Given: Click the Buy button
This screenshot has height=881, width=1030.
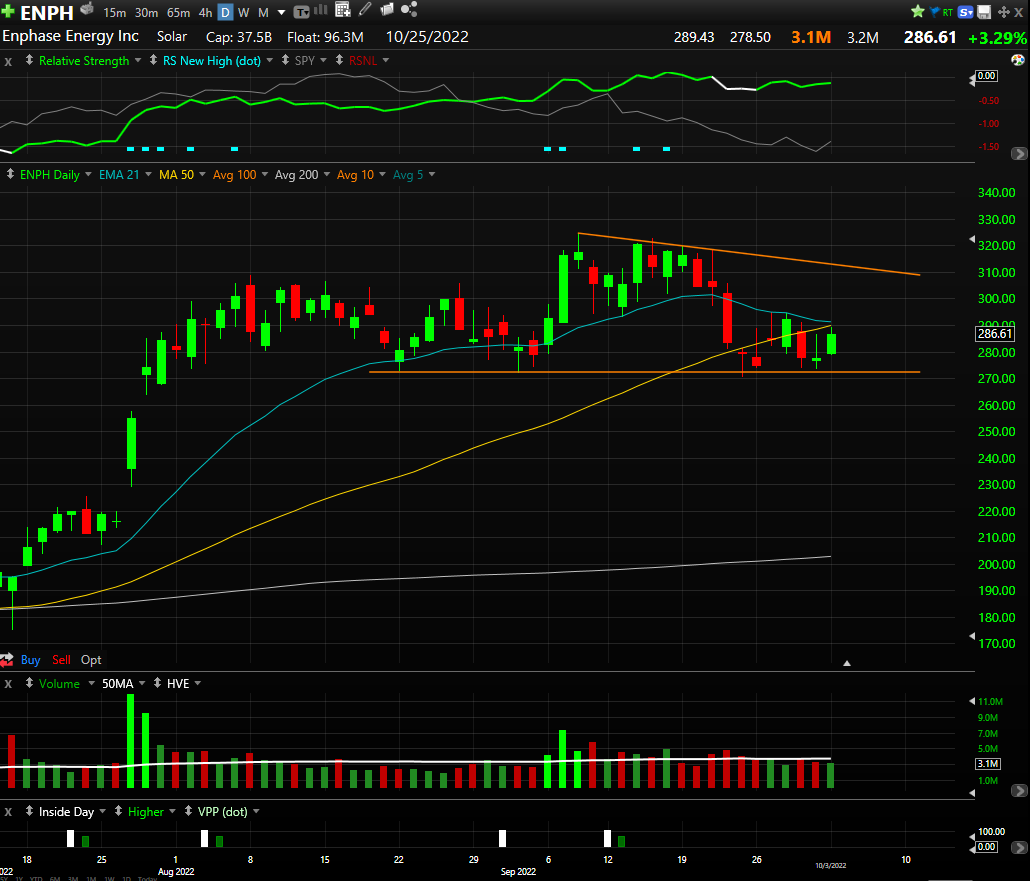Looking at the screenshot, I should pyautogui.click(x=30, y=660).
